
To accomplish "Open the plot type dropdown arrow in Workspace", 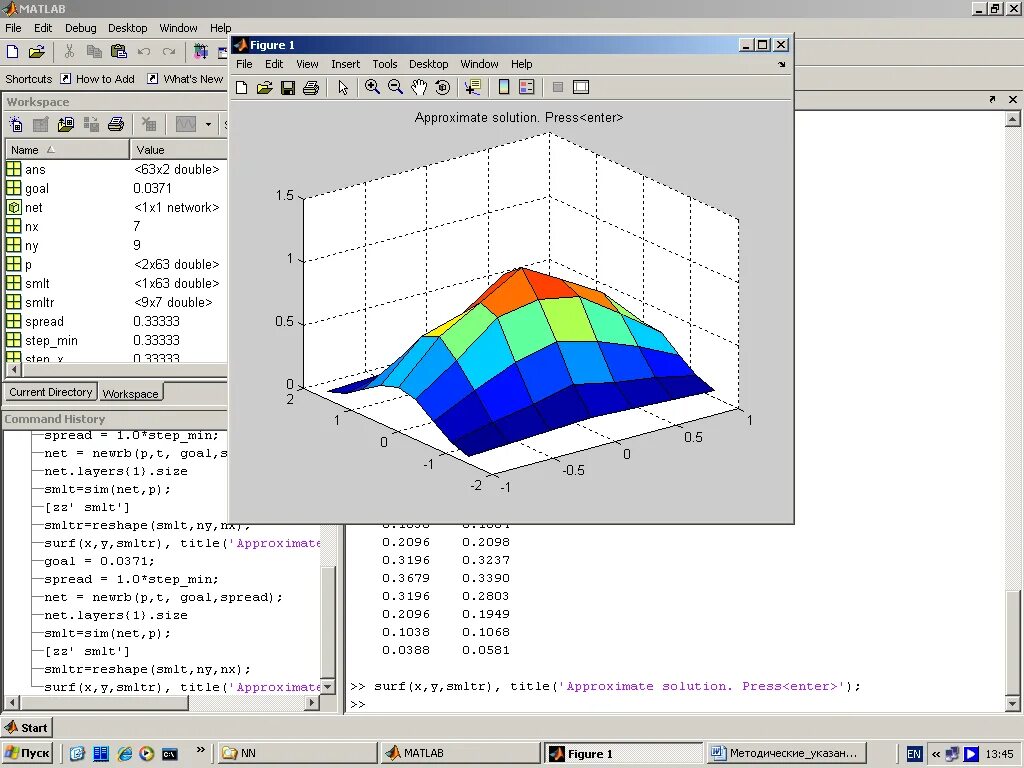I will click(208, 124).
